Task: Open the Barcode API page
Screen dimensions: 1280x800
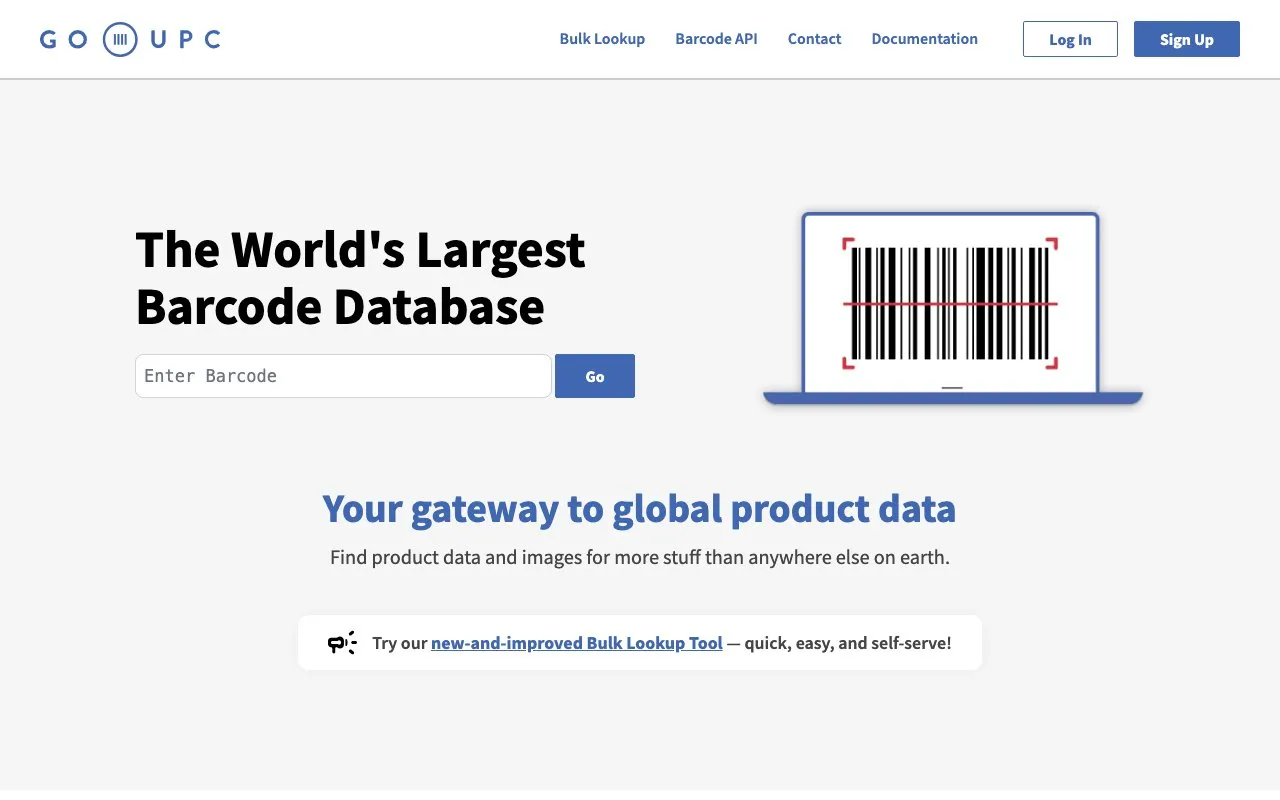Action: [716, 39]
